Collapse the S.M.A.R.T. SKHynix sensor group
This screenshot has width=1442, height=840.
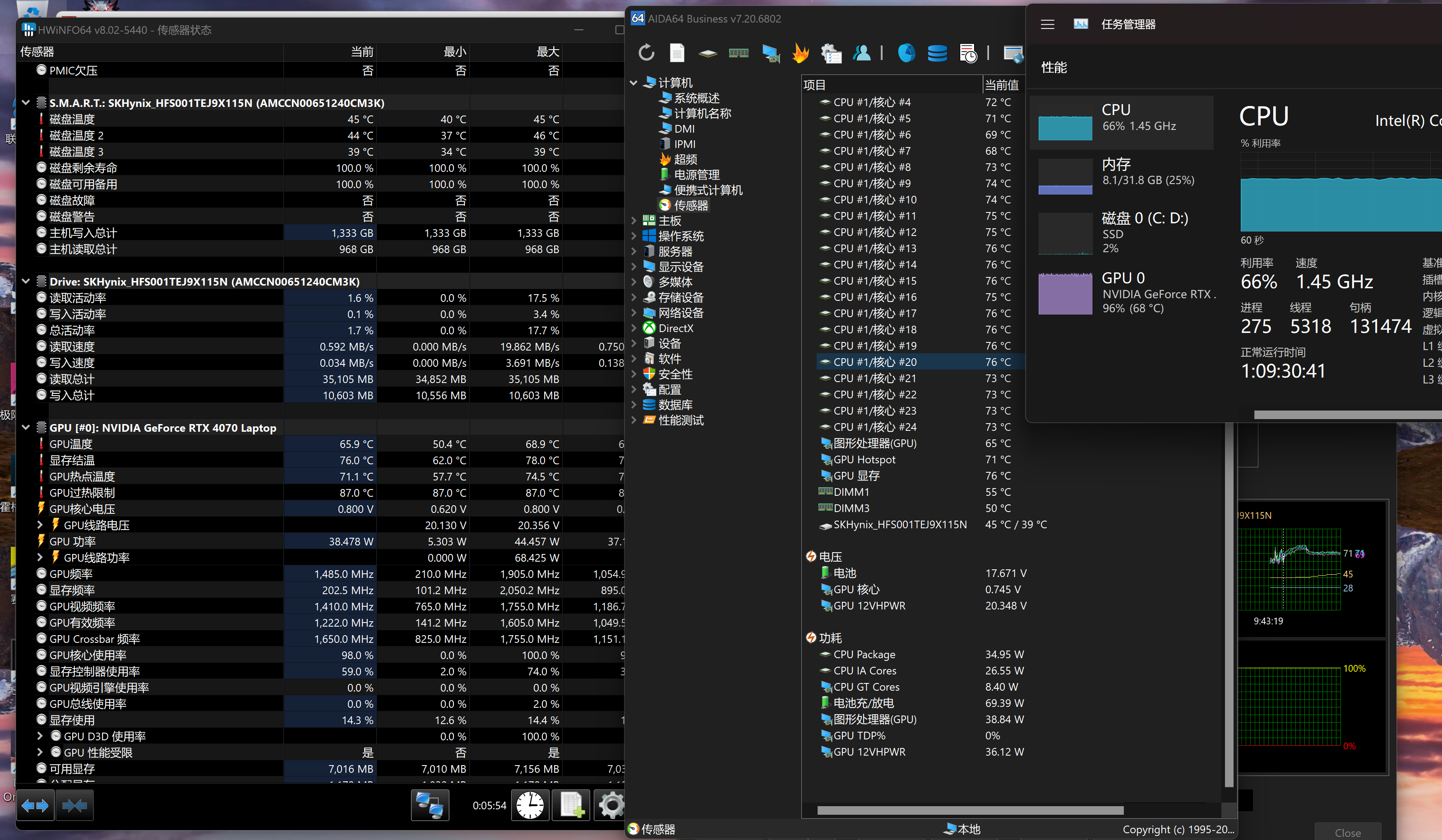(26, 102)
